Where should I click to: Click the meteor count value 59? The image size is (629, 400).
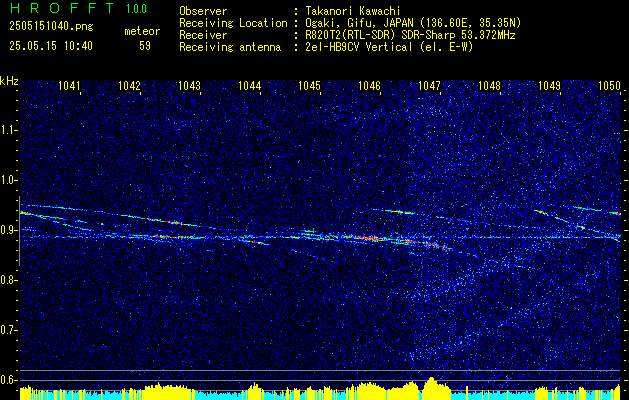[x=145, y=46]
